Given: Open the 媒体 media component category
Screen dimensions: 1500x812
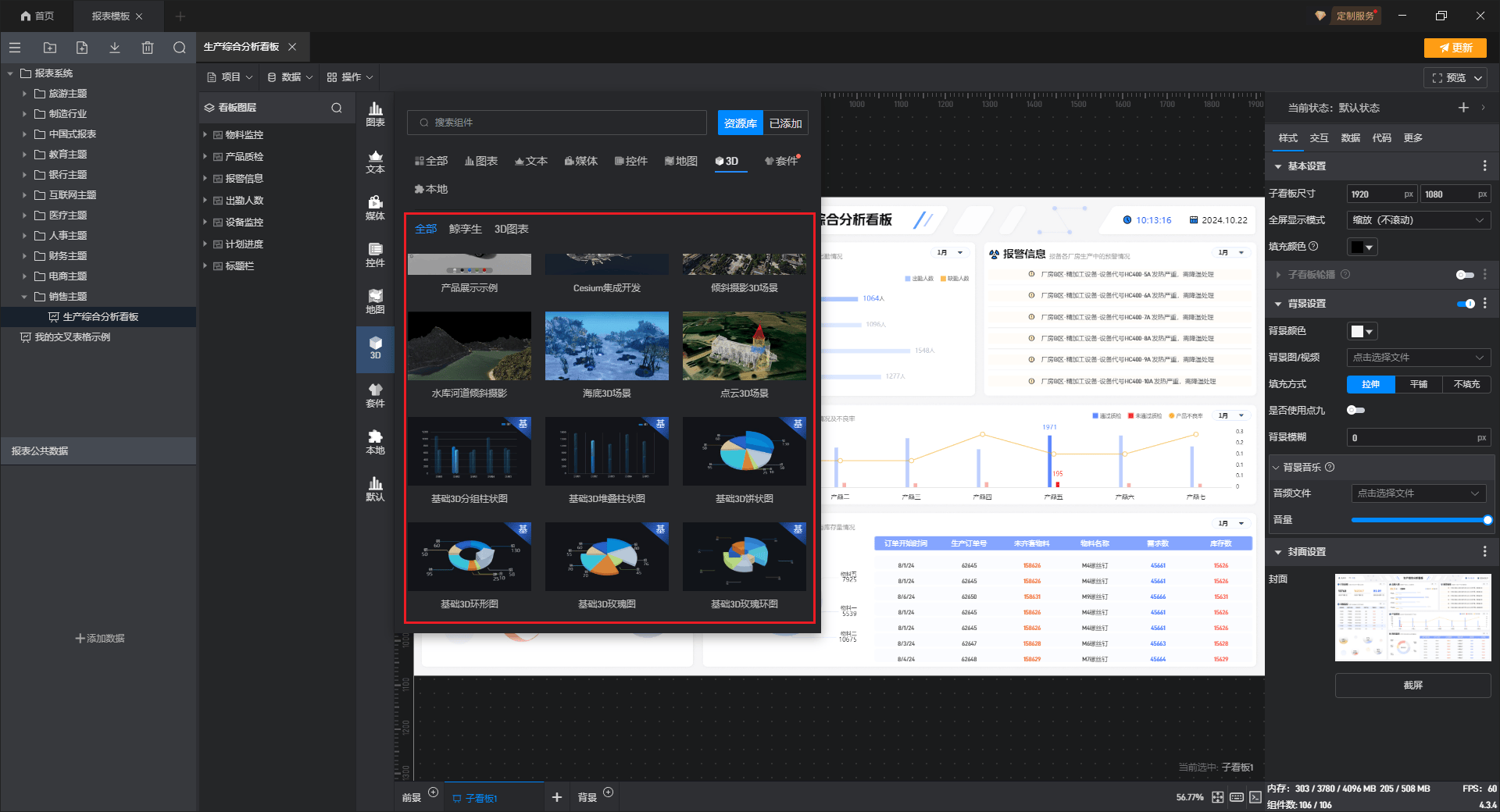Looking at the screenshot, I should click(x=375, y=208).
